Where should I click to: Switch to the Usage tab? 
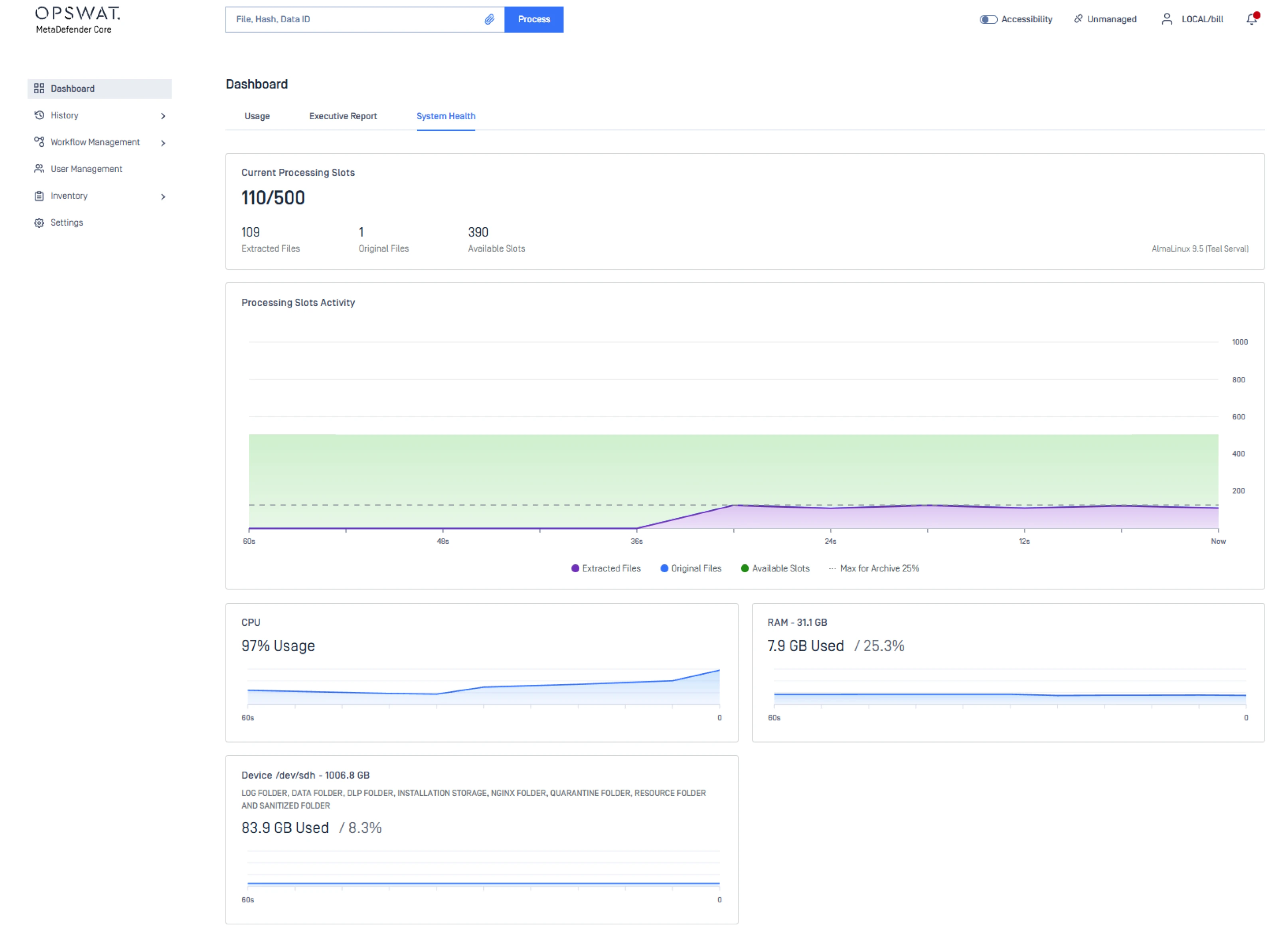tap(257, 116)
